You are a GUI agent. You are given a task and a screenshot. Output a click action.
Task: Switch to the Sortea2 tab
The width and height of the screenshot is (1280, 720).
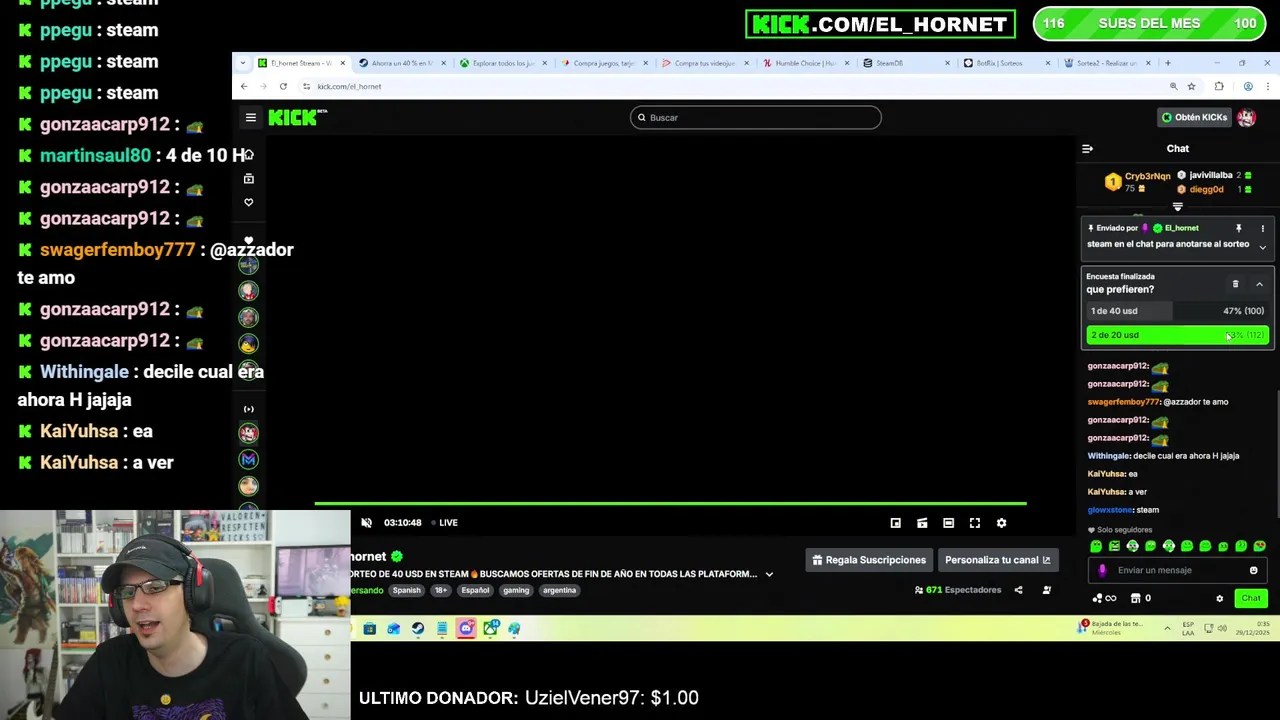(x=1105, y=63)
